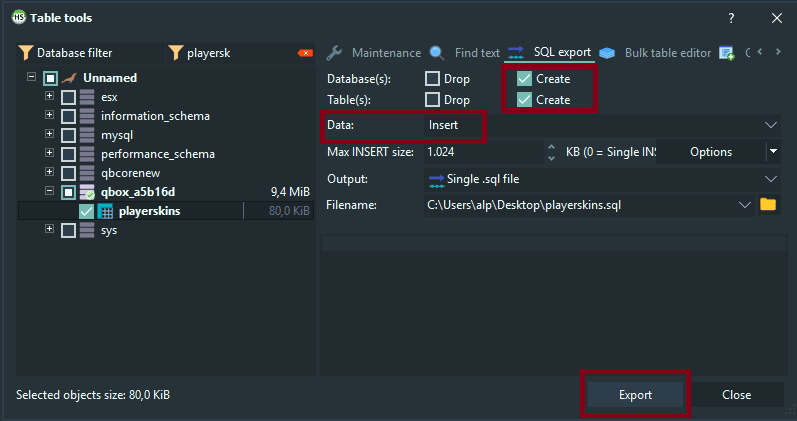Check the information_schema checkbox
The height and width of the screenshot is (421, 797).
click(68, 116)
